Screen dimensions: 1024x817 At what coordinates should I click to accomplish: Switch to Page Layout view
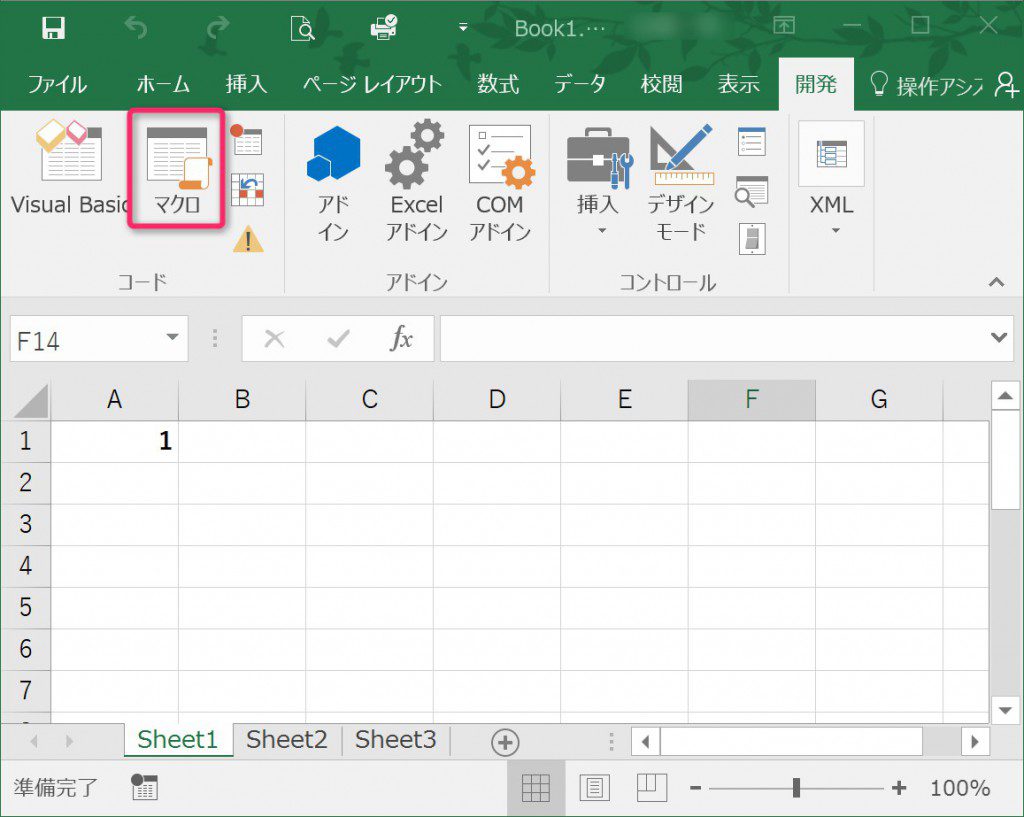coord(594,788)
